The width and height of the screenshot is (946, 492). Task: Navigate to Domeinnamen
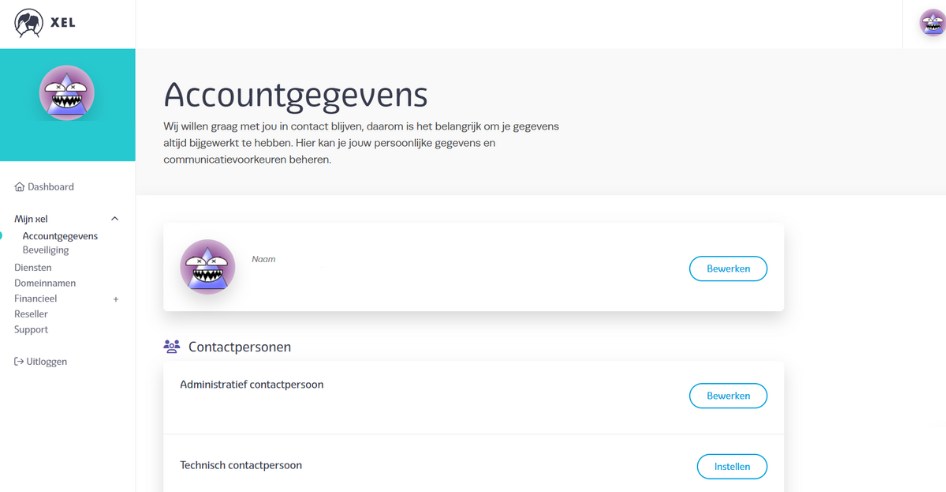point(45,283)
